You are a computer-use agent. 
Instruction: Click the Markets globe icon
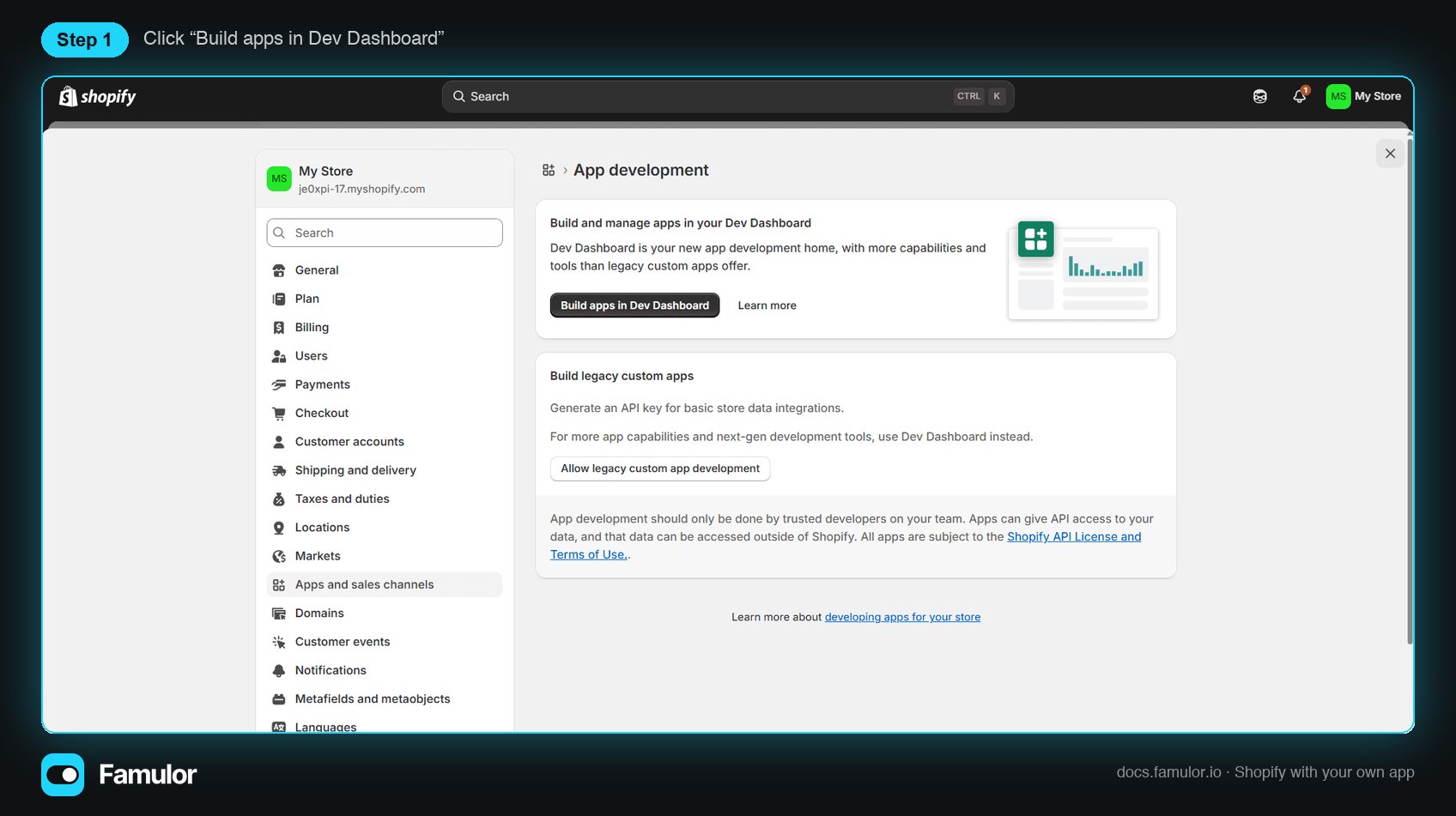279,556
